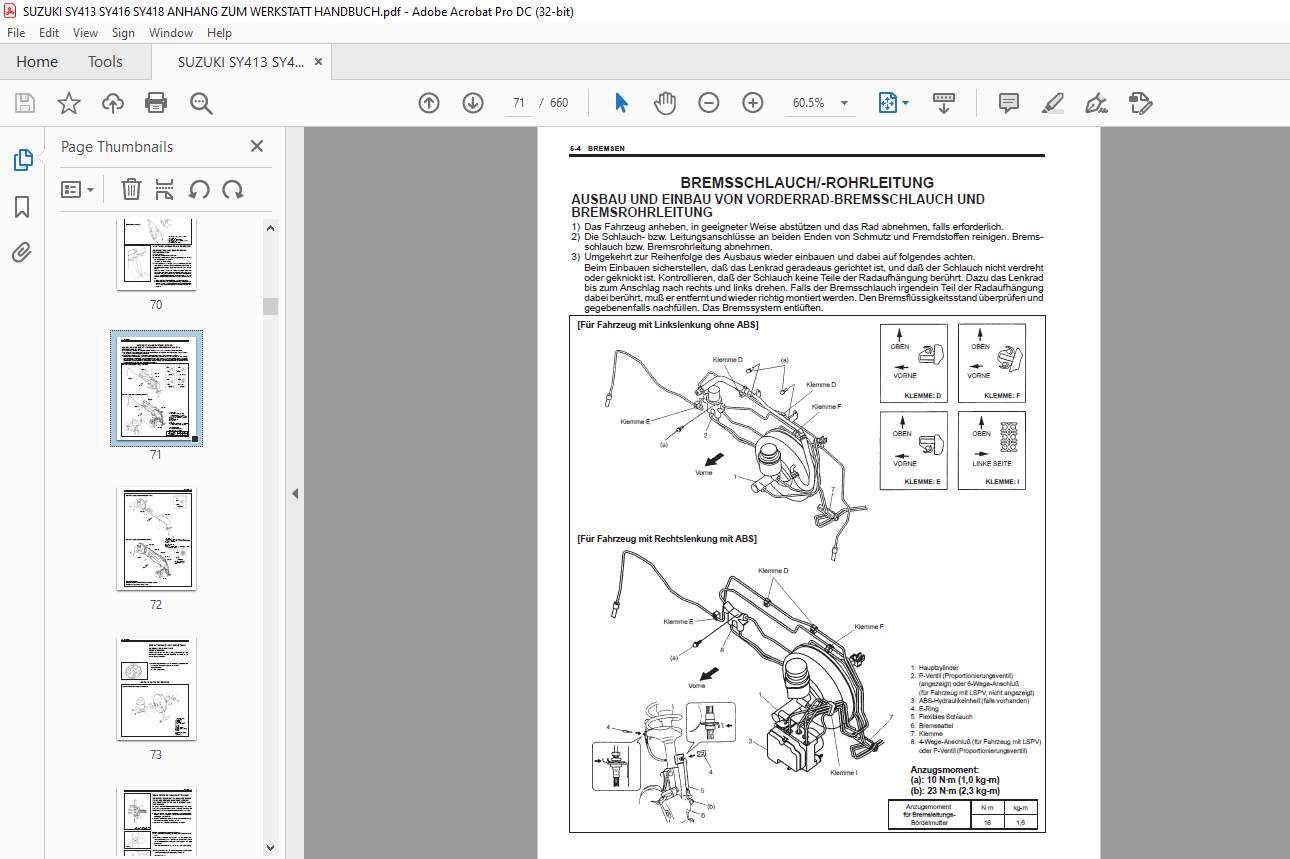Select page 71 thumbnail
The width and height of the screenshot is (1290, 859).
(x=156, y=388)
